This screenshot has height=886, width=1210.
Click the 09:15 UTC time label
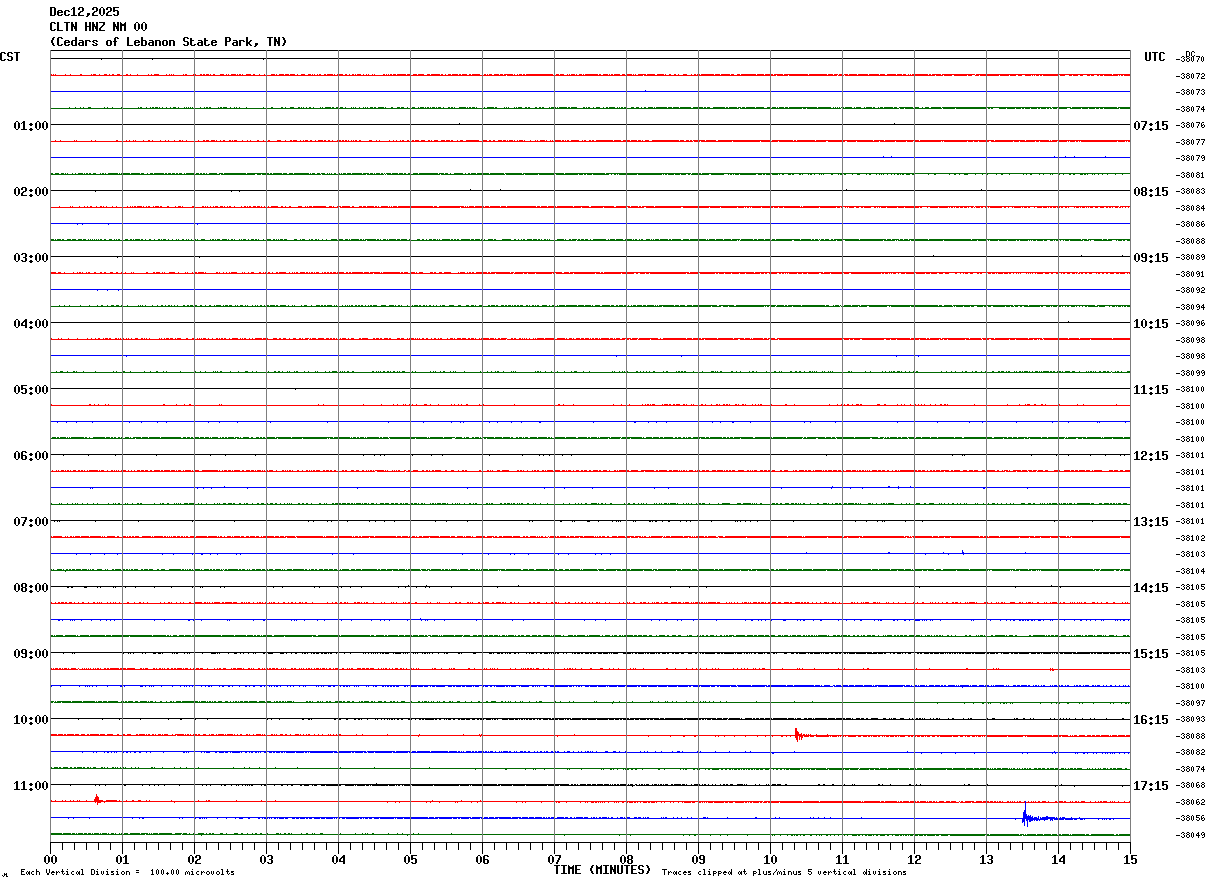coord(1150,257)
